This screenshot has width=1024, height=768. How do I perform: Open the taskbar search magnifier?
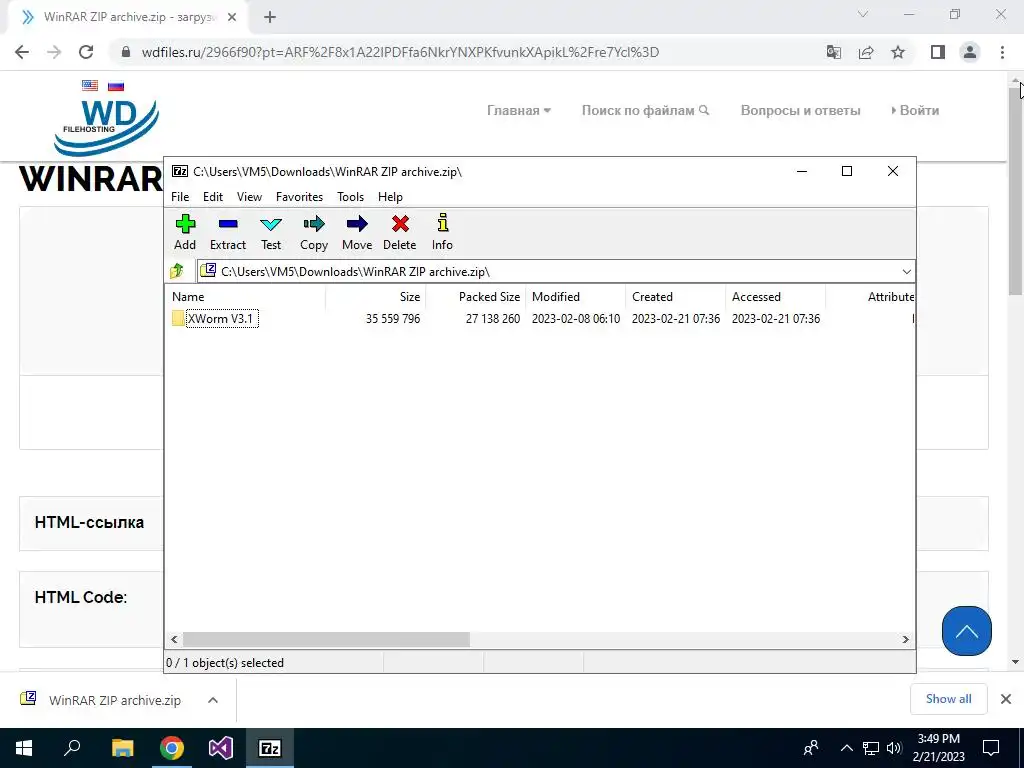pos(72,747)
